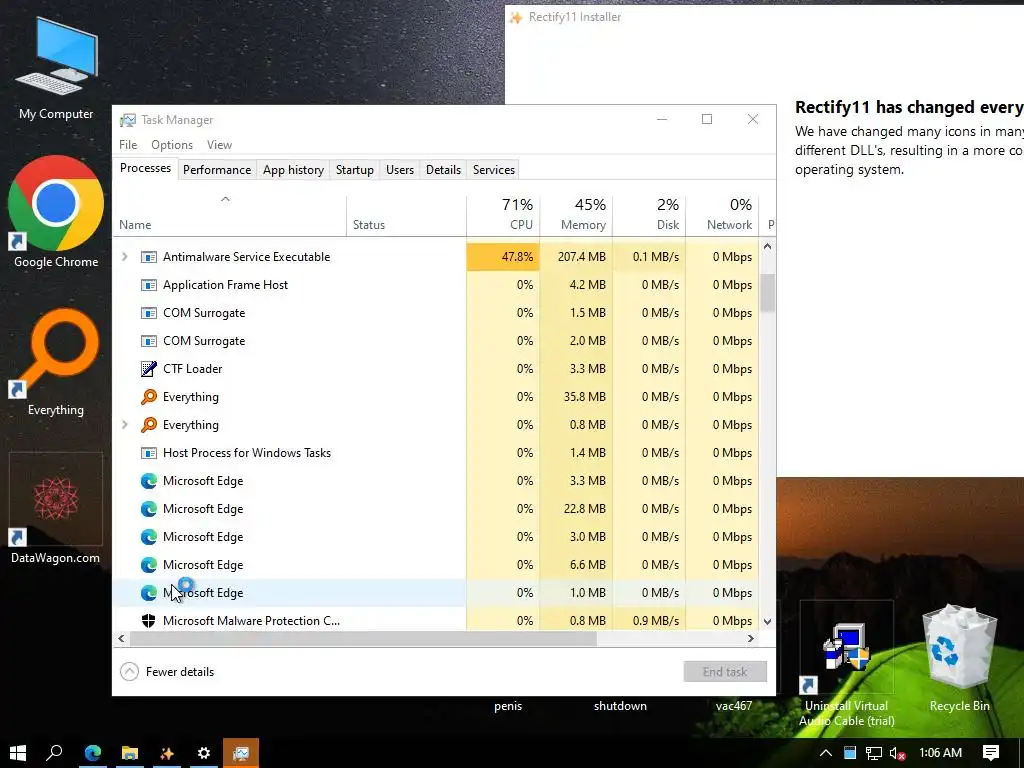
Task: Expand the Antimalware Service Executable group
Action: tap(125, 257)
